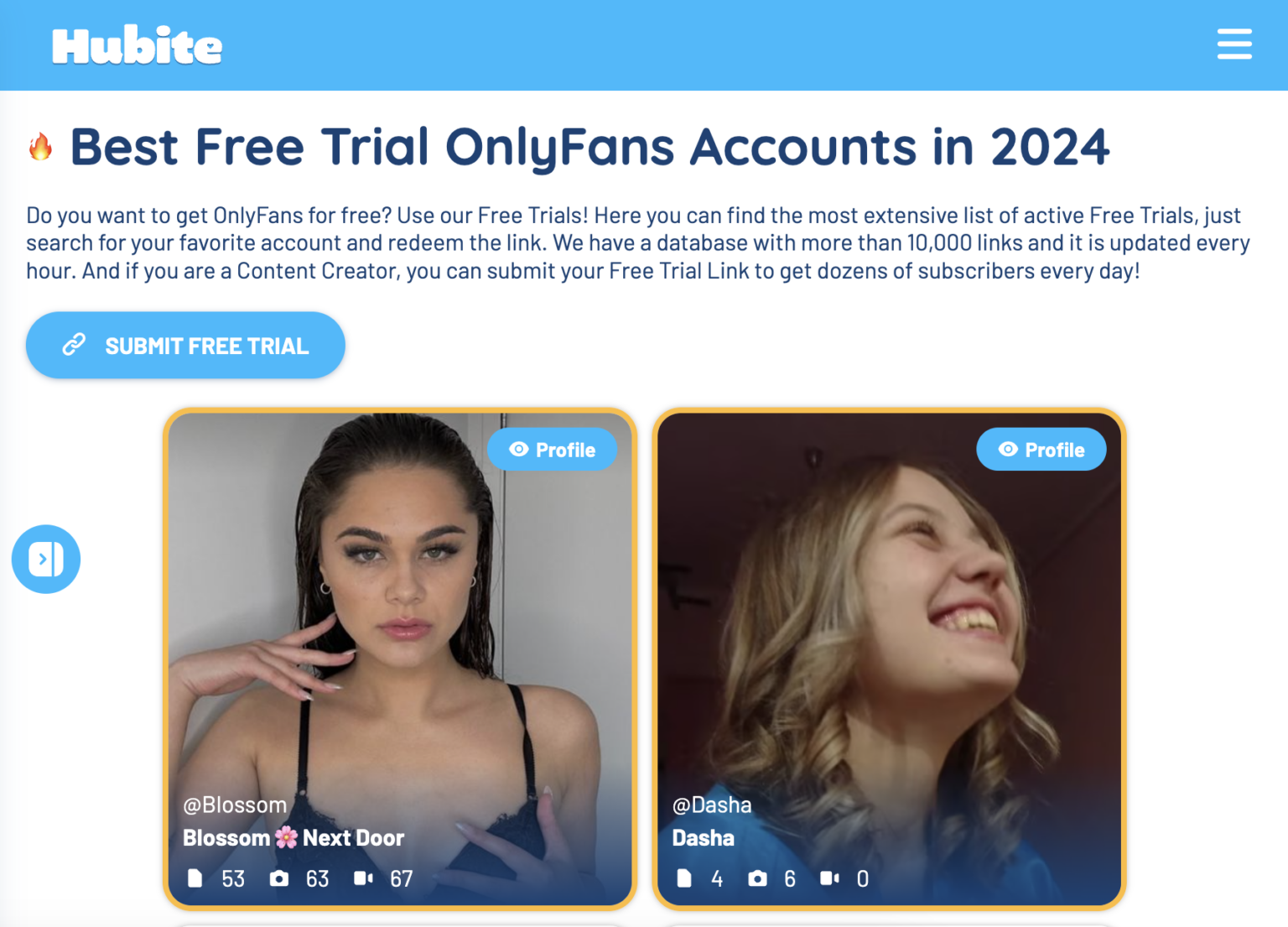Viewport: 1288px width, 927px height.
Task: Click the posts icon on Dasha card
Action: coord(684,878)
